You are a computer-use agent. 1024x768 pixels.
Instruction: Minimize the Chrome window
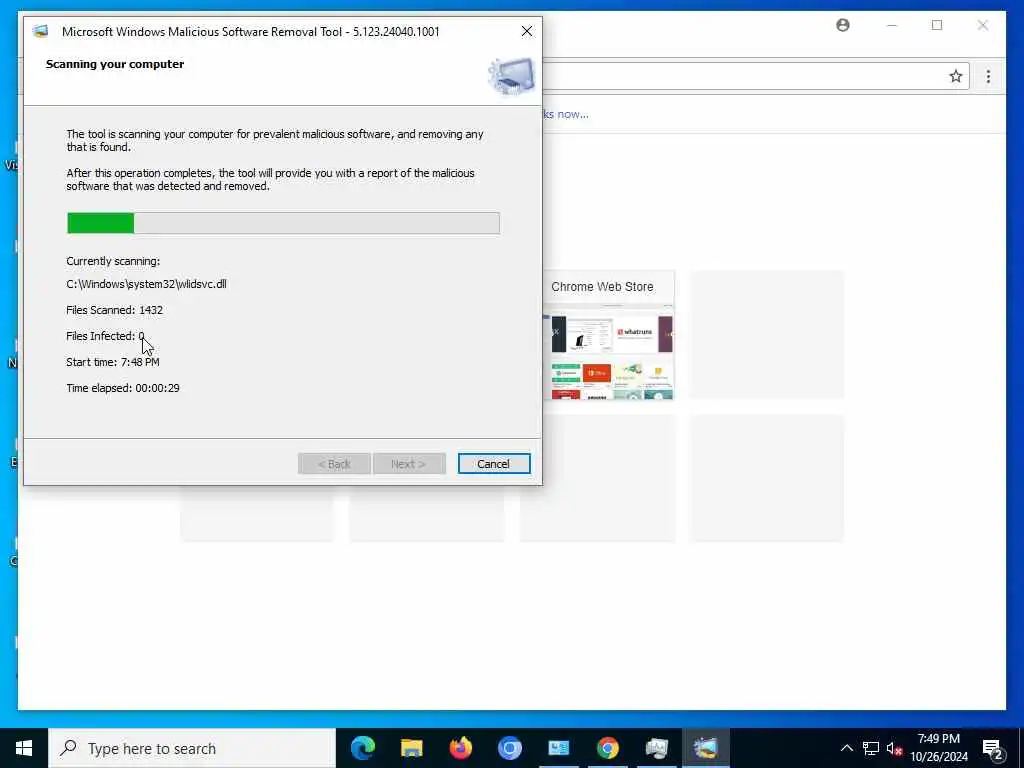pyautogui.click(x=891, y=25)
